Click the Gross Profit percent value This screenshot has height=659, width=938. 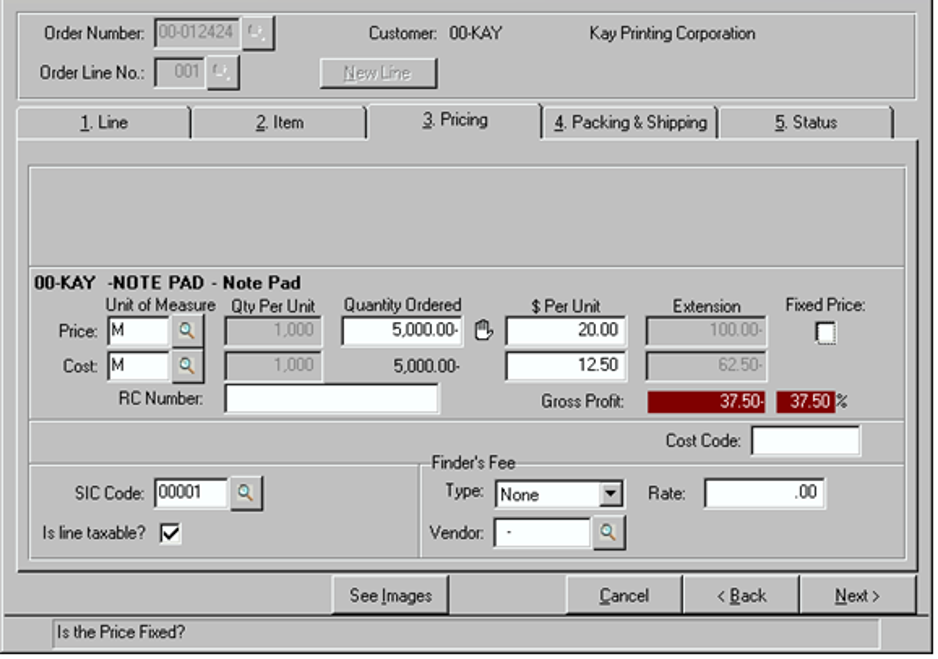805,401
